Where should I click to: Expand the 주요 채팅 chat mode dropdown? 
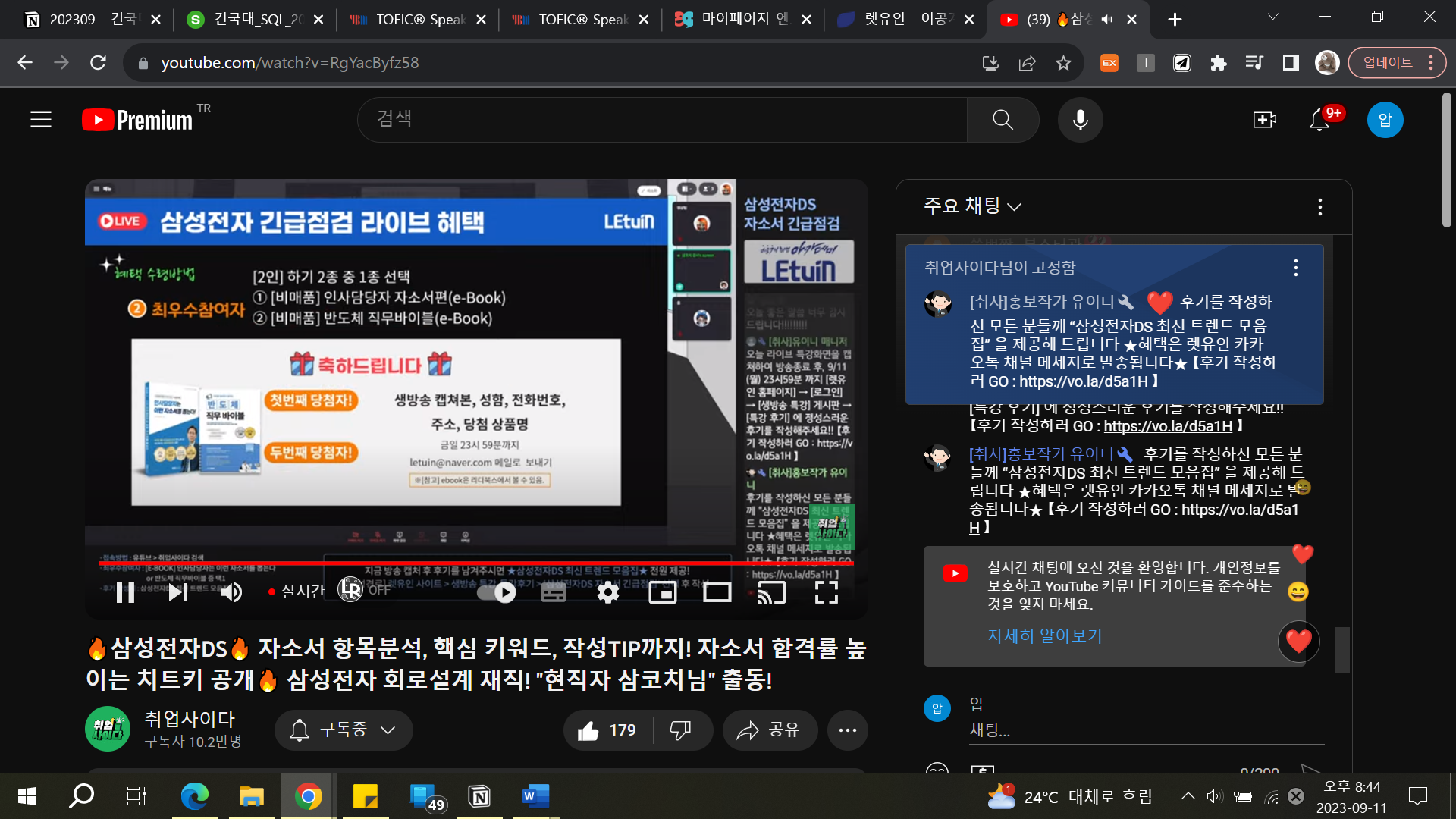pos(973,206)
